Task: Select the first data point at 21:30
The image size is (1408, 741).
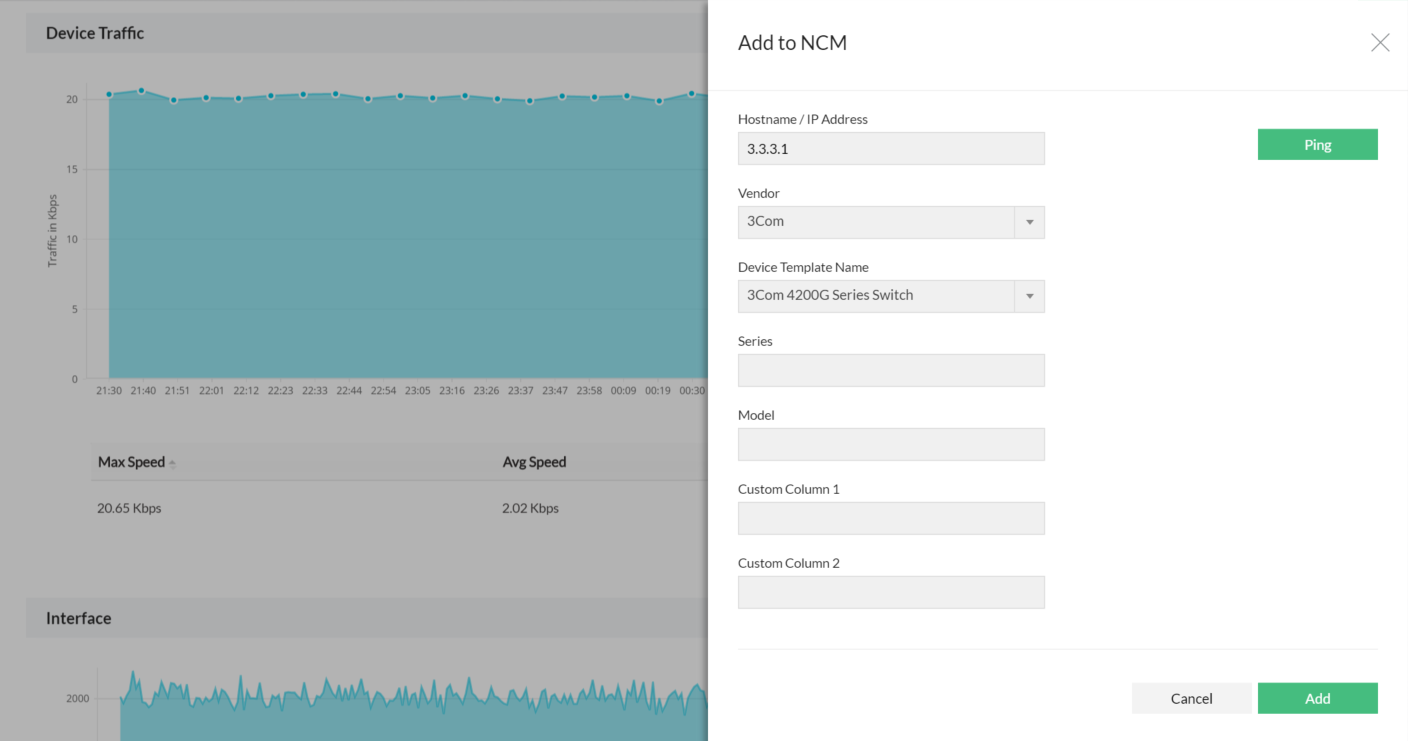Action: pyautogui.click(x=109, y=95)
